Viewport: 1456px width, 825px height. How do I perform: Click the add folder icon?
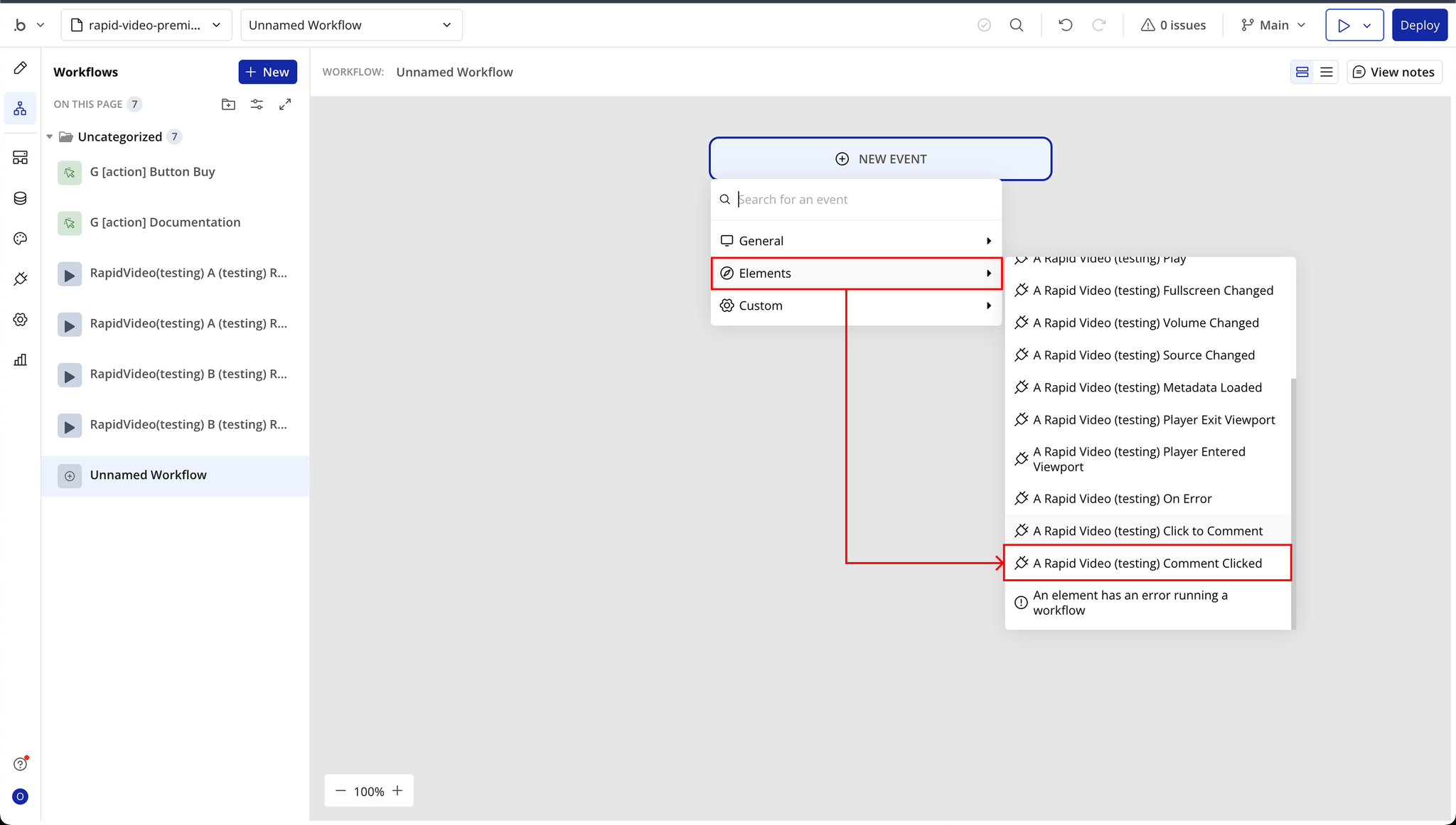pyautogui.click(x=228, y=104)
